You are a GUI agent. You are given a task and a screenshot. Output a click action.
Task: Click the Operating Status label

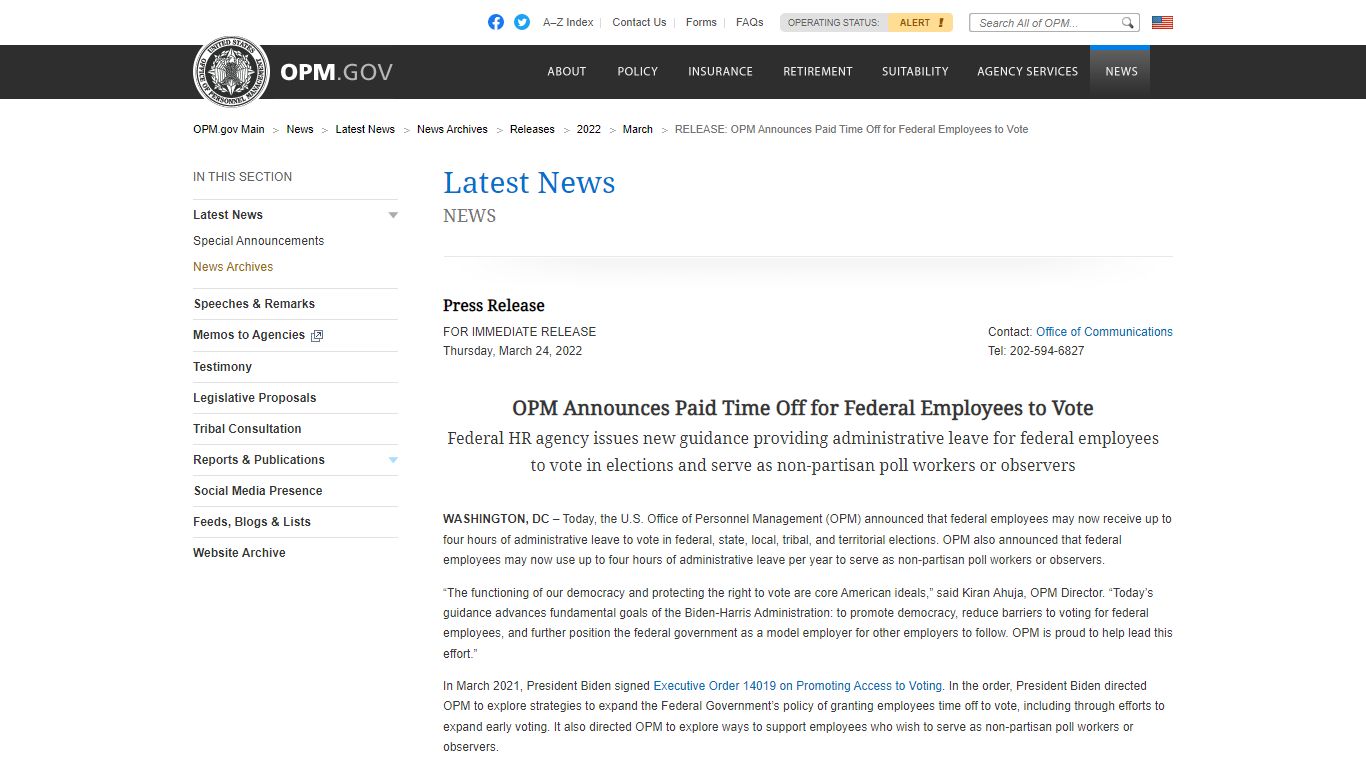(833, 22)
